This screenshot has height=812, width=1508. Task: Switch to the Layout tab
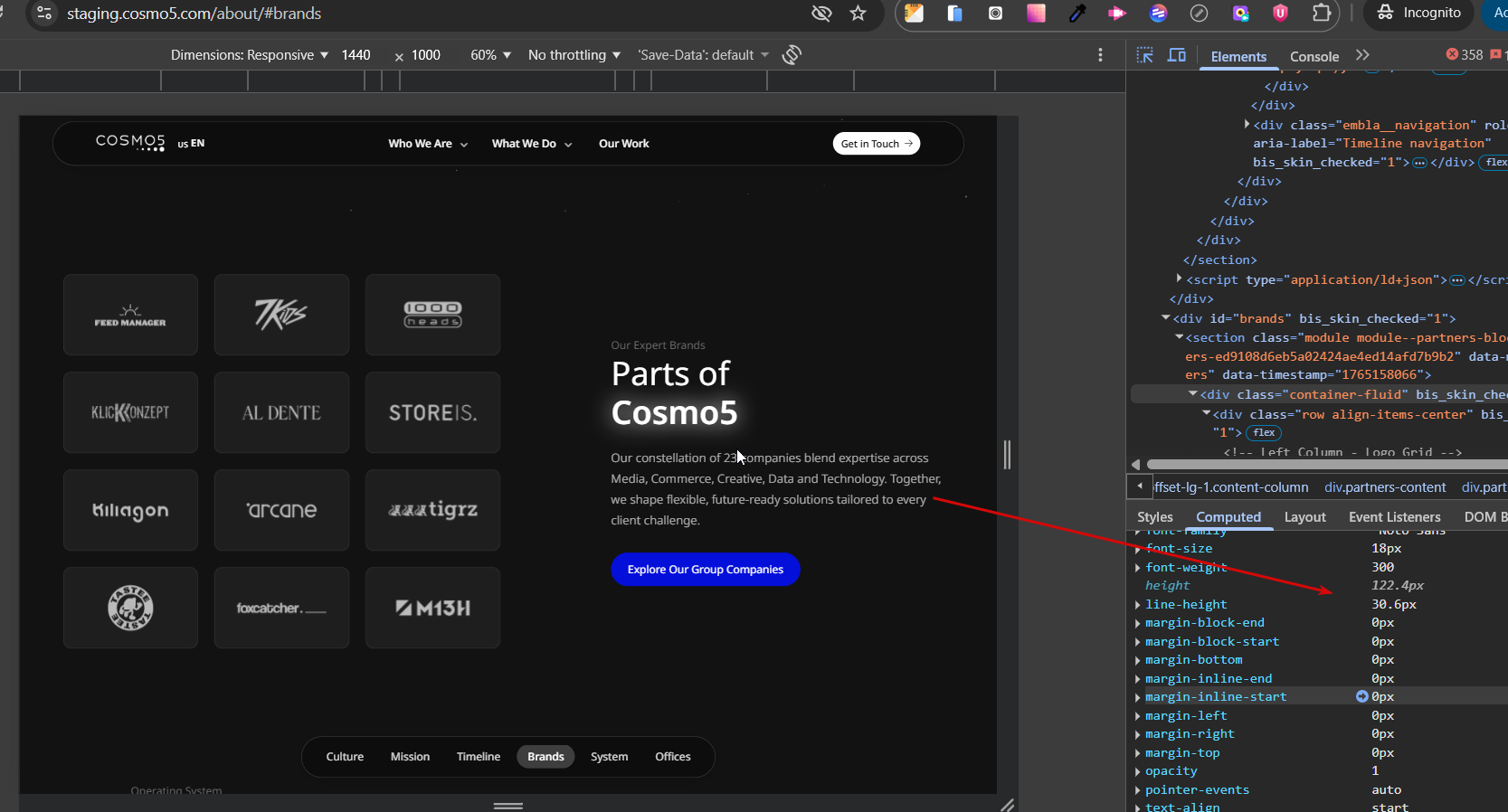point(1304,517)
